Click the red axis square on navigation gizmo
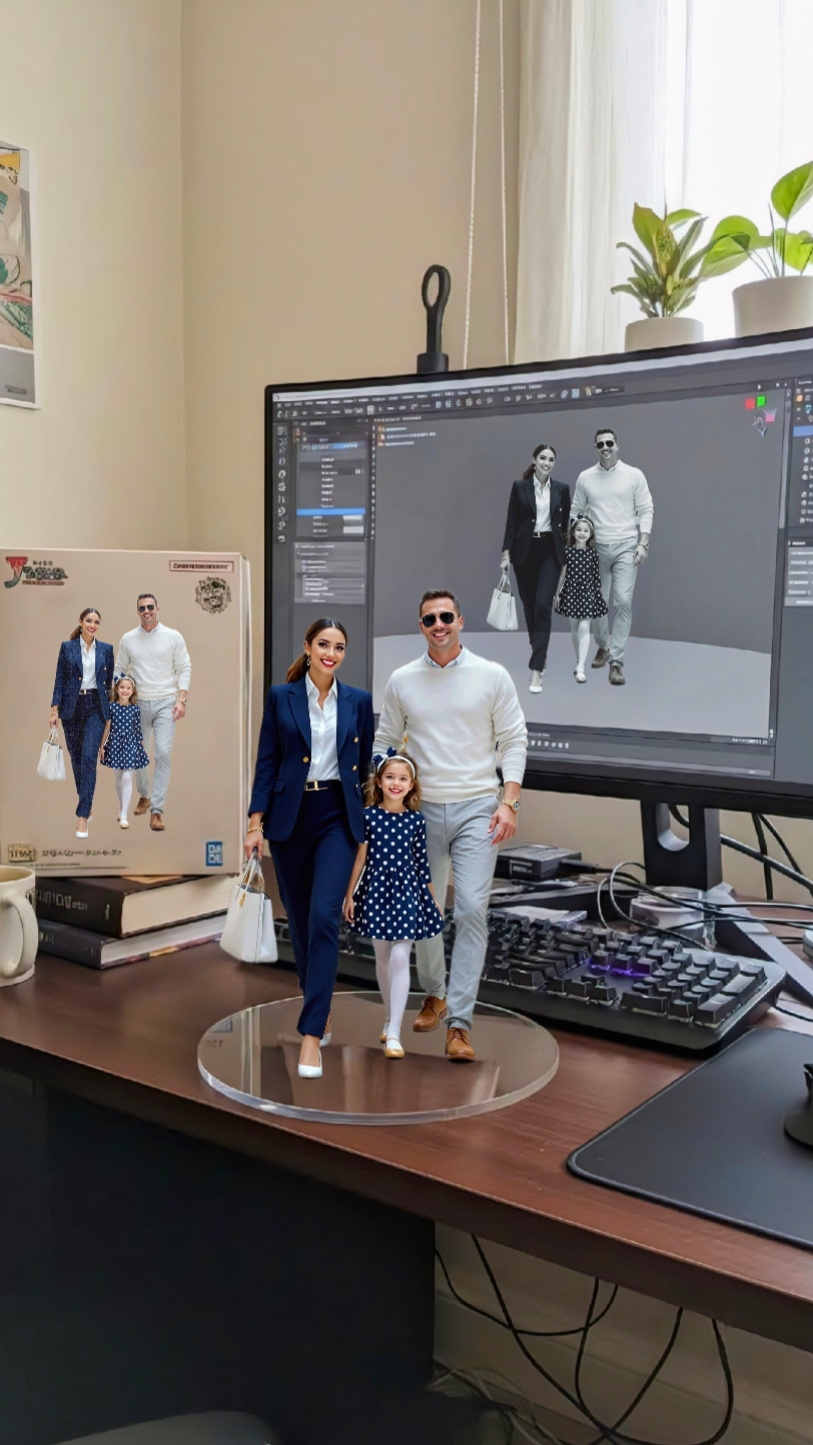Screen dimensions: 813x1445 pyautogui.click(x=749, y=402)
